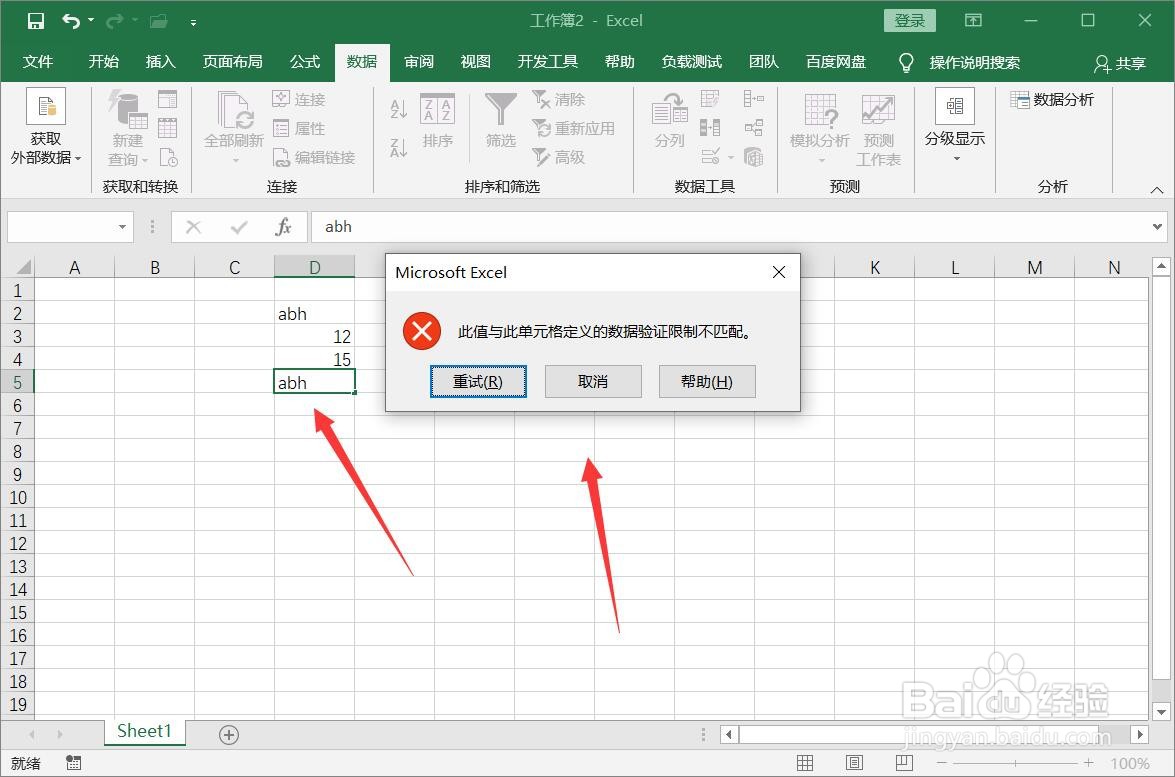Open the Undo history dropdown arrow
The height and width of the screenshot is (777, 1175).
91,20
